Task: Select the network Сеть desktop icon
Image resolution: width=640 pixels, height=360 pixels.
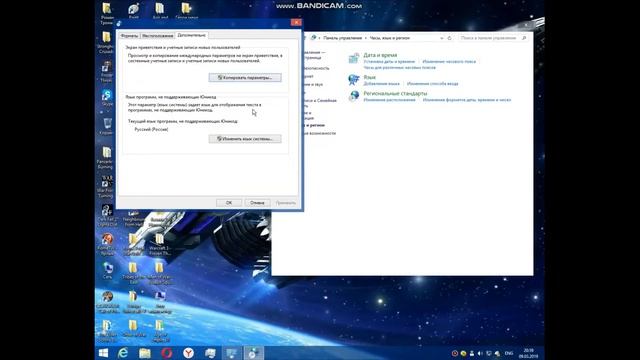Action: click(x=107, y=271)
